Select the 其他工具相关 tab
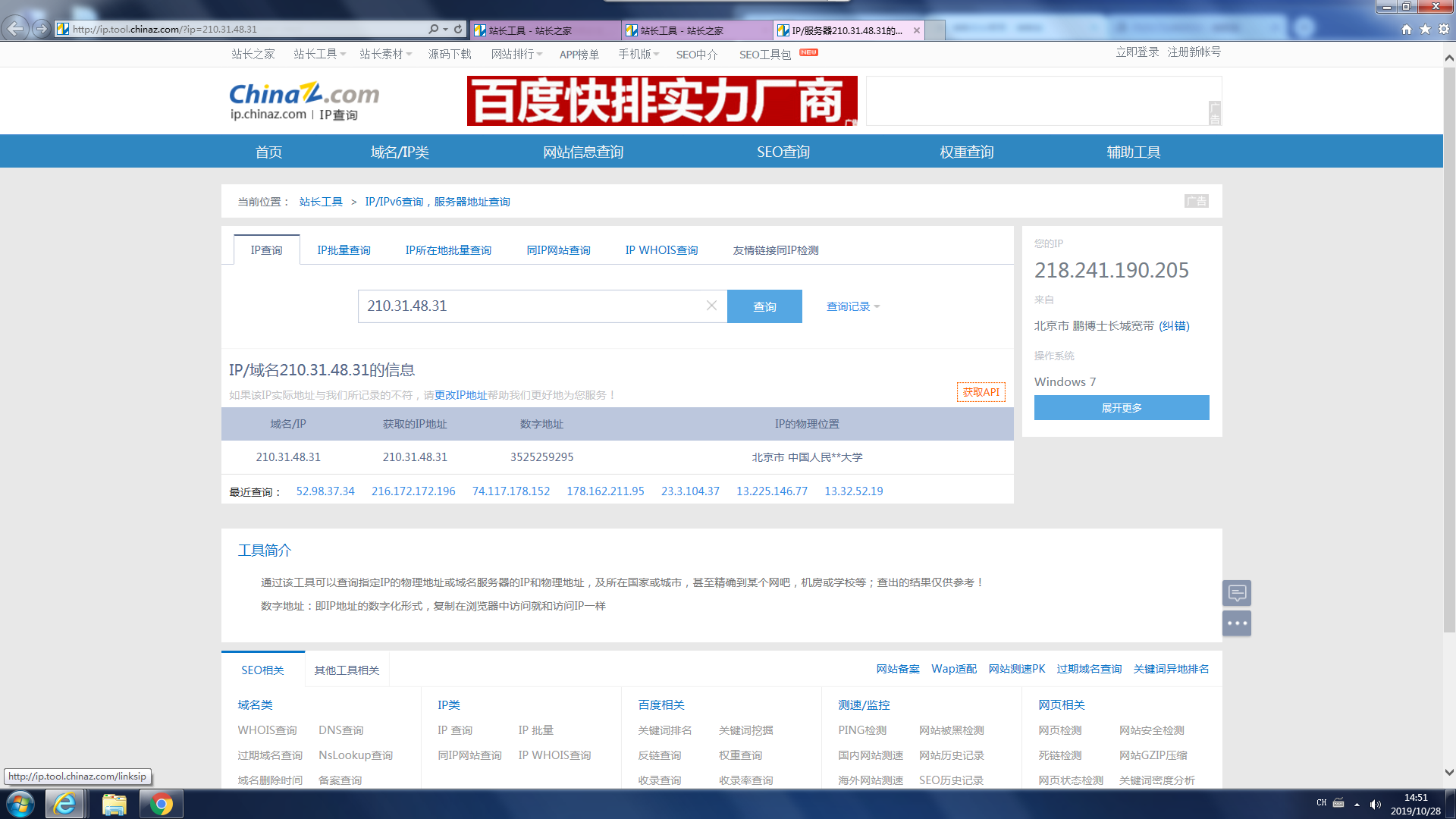Image resolution: width=1456 pixels, height=819 pixels. 347,670
